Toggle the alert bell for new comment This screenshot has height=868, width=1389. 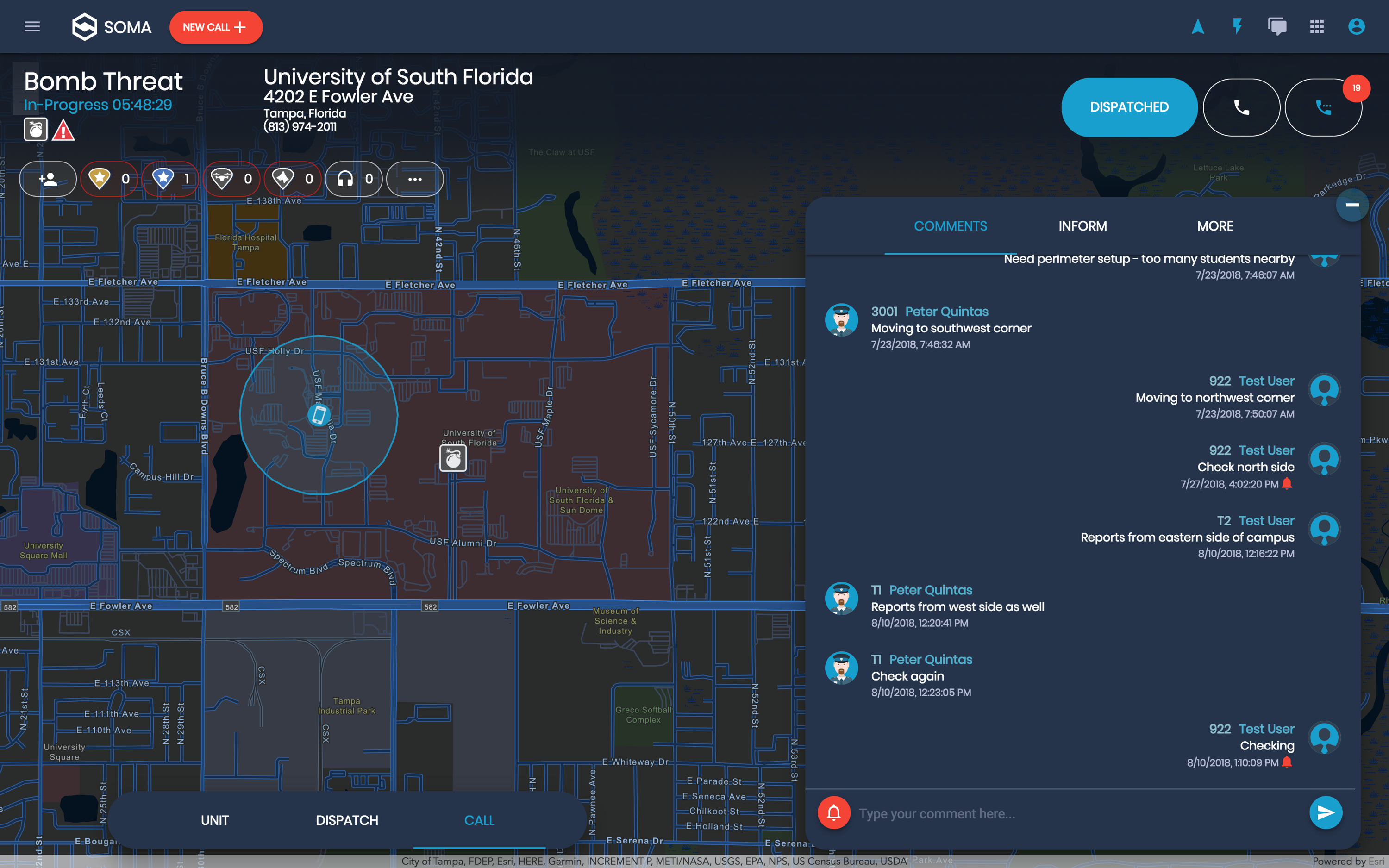coord(833,813)
